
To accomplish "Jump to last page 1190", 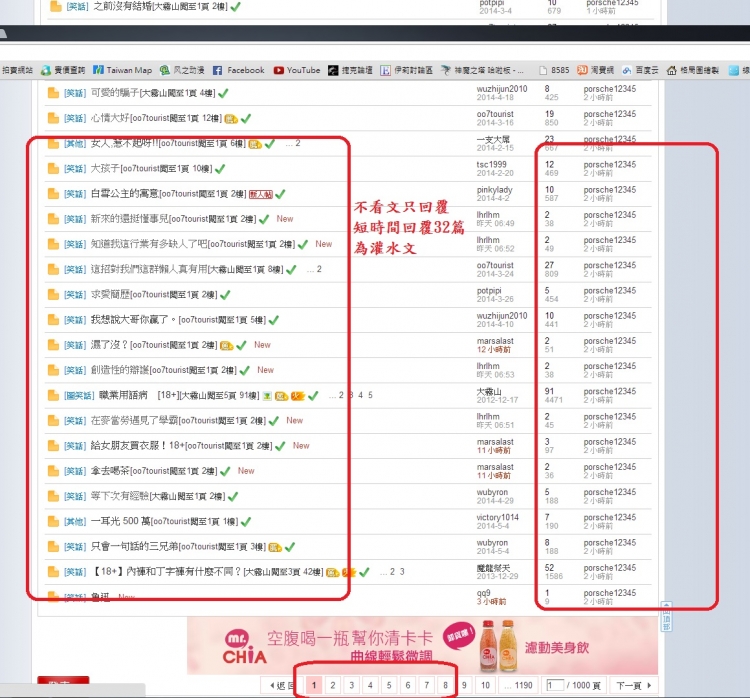I will pyautogui.click(x=523, y=685).
